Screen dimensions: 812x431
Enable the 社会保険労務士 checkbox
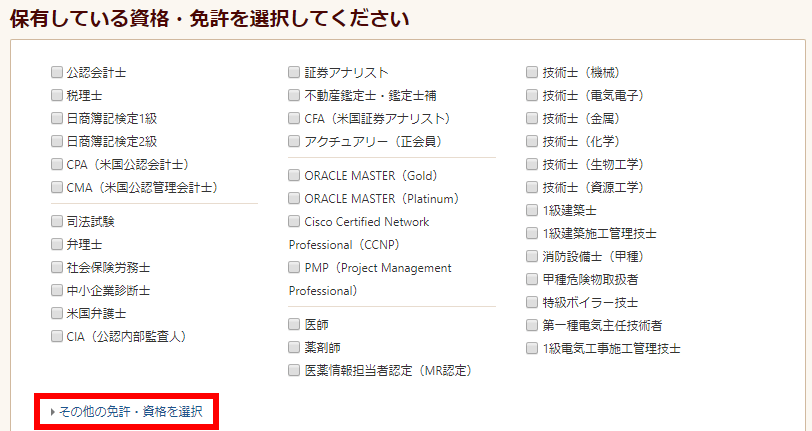57,267
